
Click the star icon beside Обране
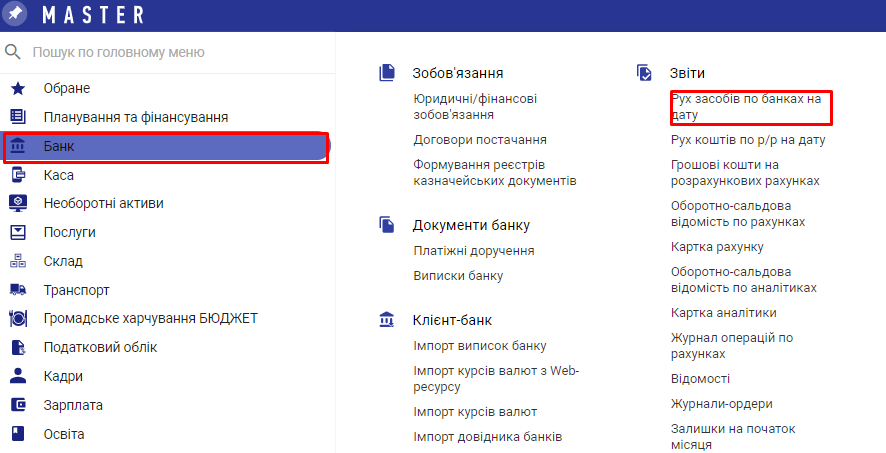(x=17, y=89)
